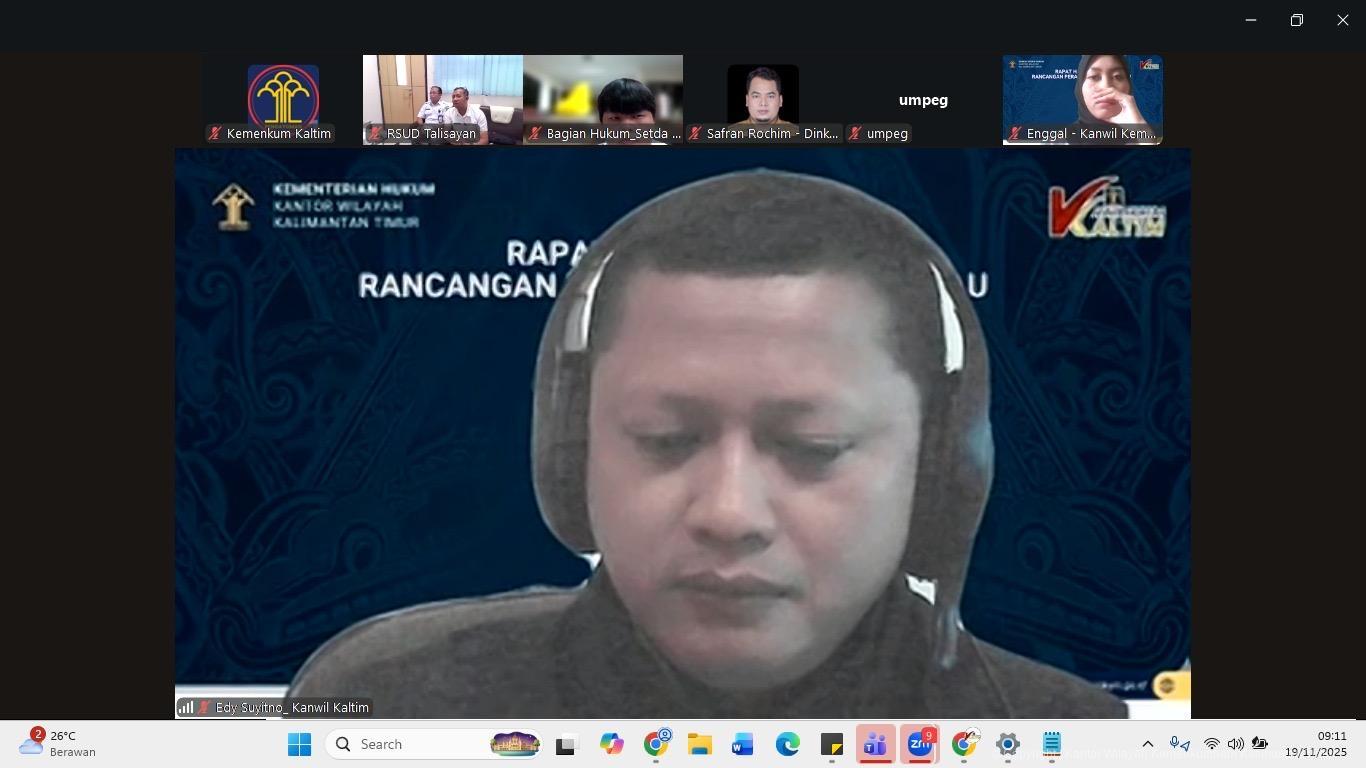Open Microsoft Teams from the taskbar
The width and height of the screenshot is (1366, 768).
click(x=875, y=744)
